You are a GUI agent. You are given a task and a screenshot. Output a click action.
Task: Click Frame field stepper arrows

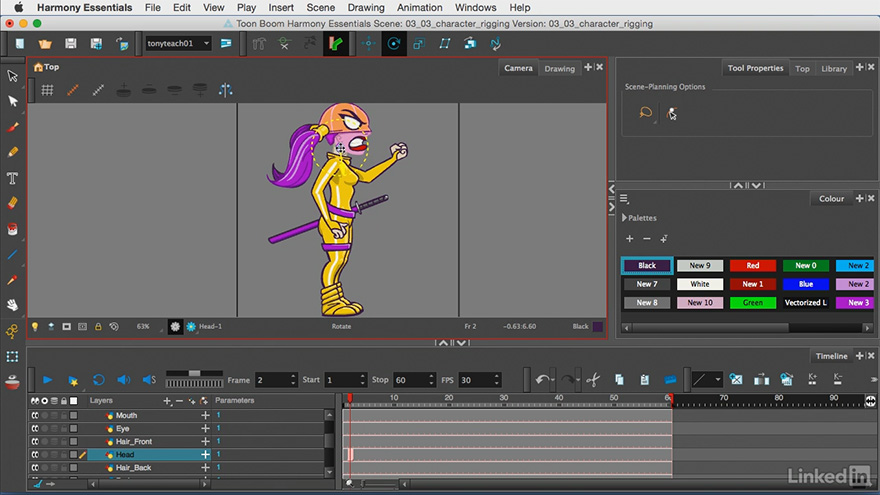(x=292, y=380)
